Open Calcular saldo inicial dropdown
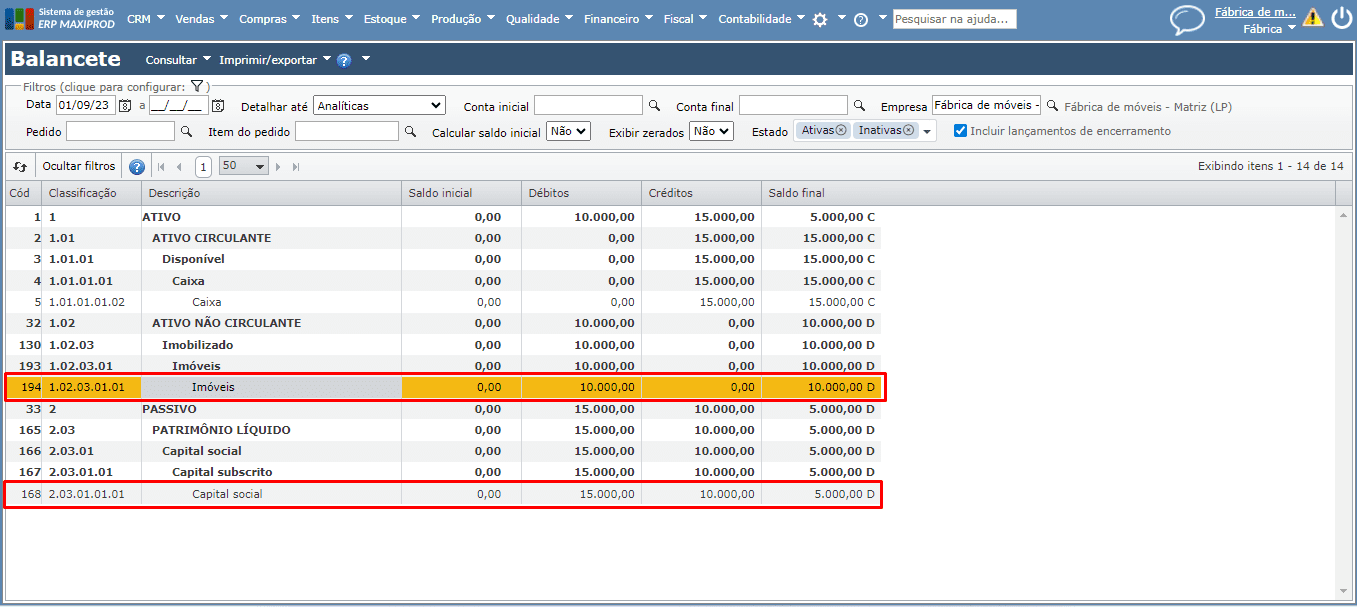1357x607 pixels. [x=568, y=131]
